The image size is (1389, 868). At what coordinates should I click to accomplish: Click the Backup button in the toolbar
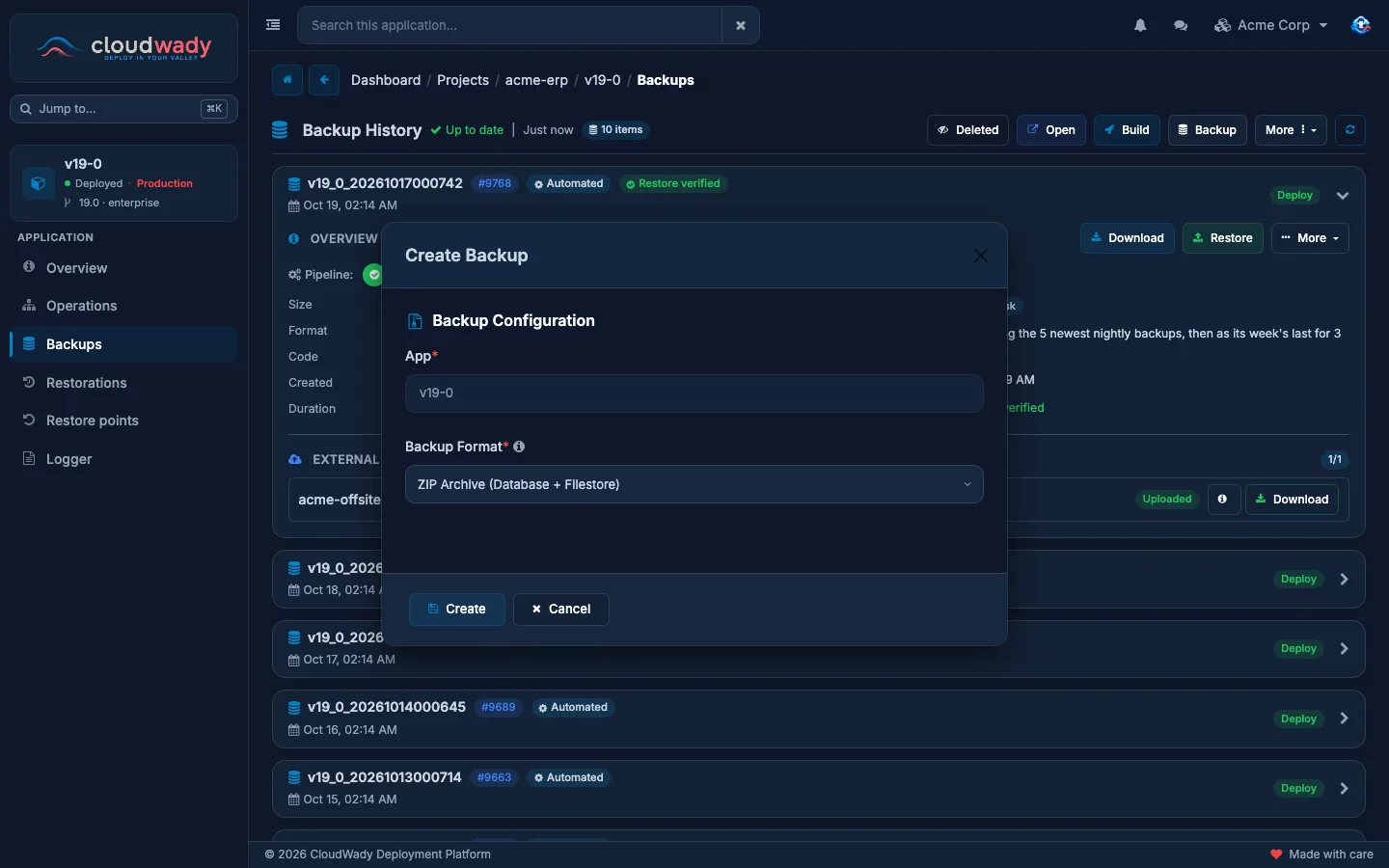click(1208, 130)
